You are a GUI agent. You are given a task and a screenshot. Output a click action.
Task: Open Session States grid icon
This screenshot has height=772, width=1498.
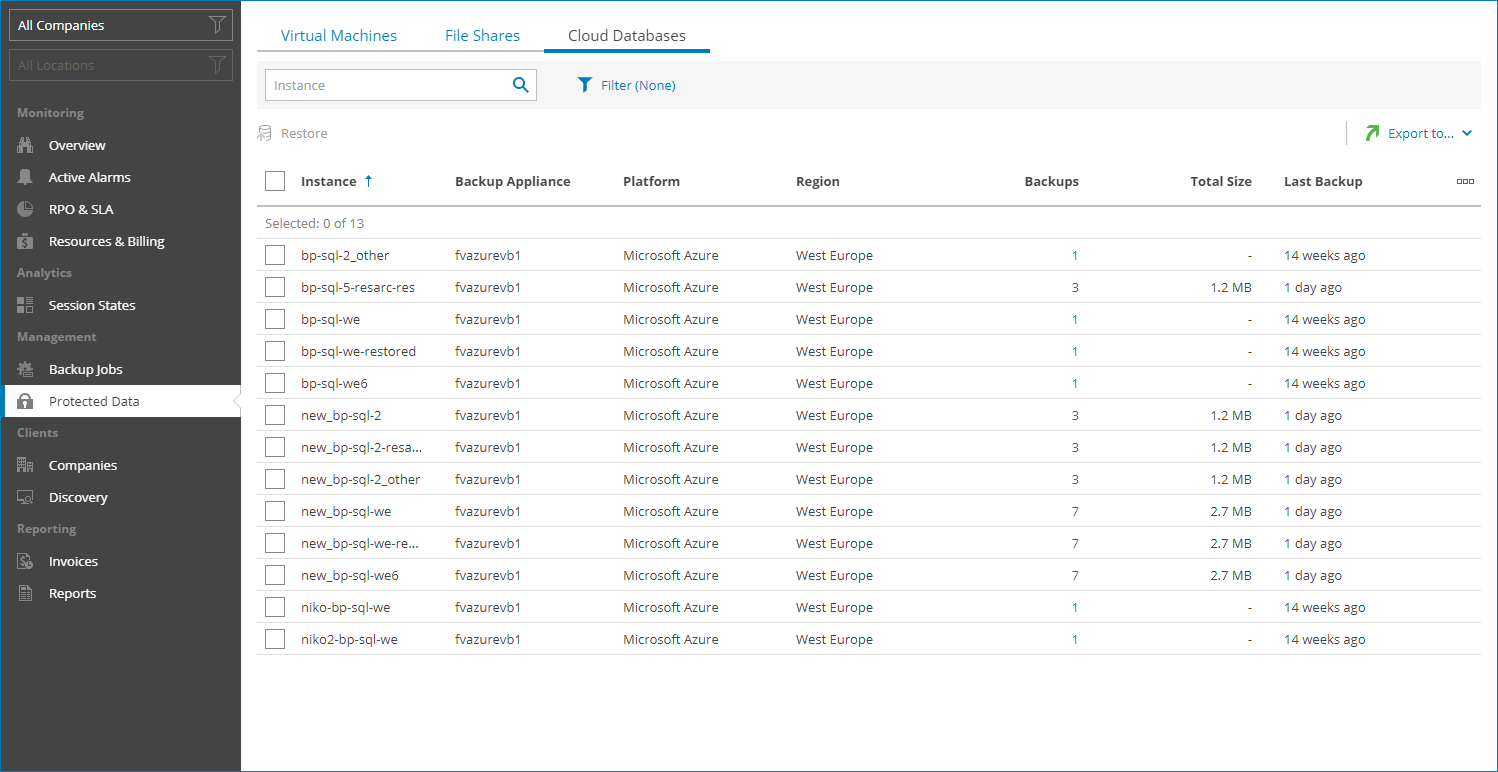(26, 305)
